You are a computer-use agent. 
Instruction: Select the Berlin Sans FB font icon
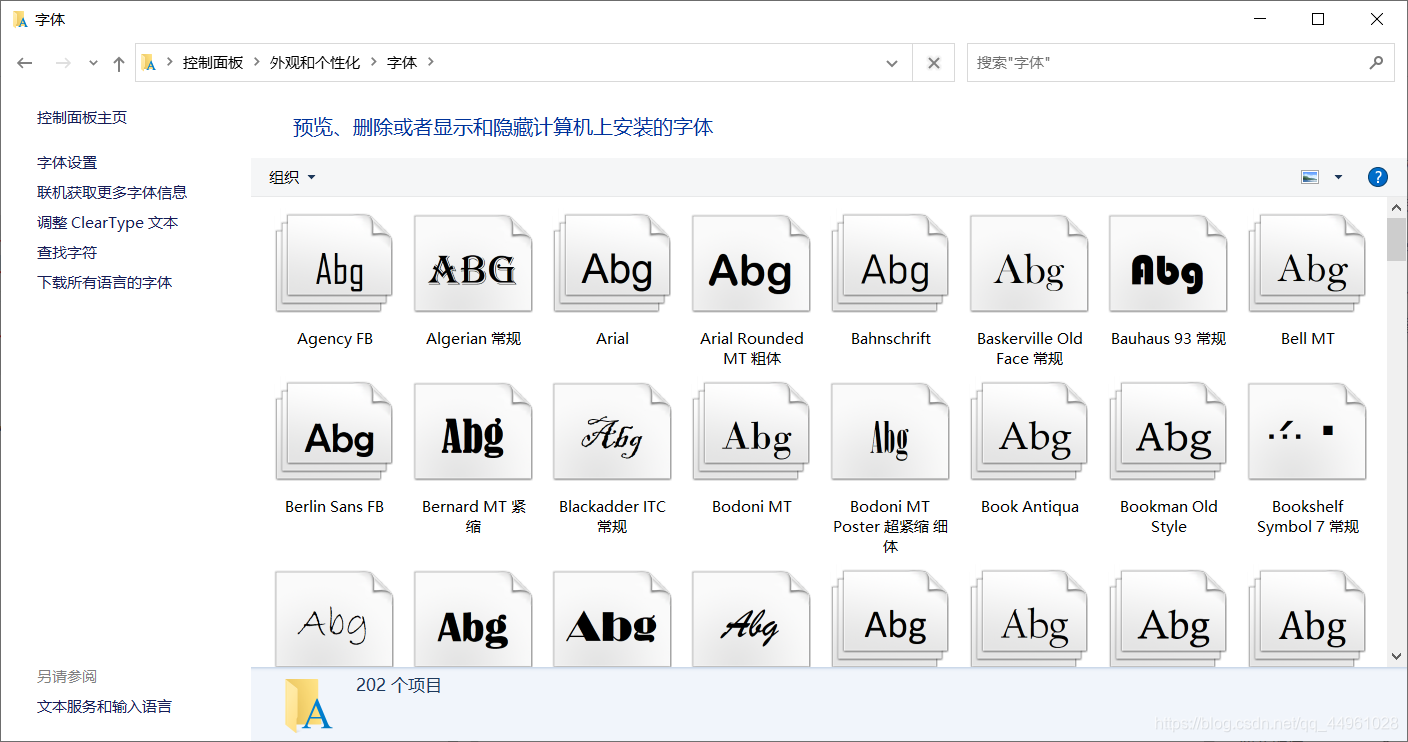(x=334, y=431)
